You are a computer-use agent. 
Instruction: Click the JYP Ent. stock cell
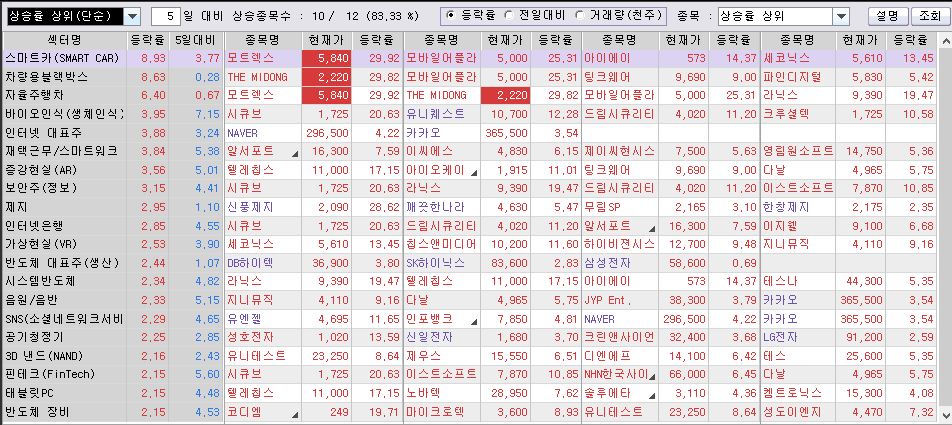[620, 300]
